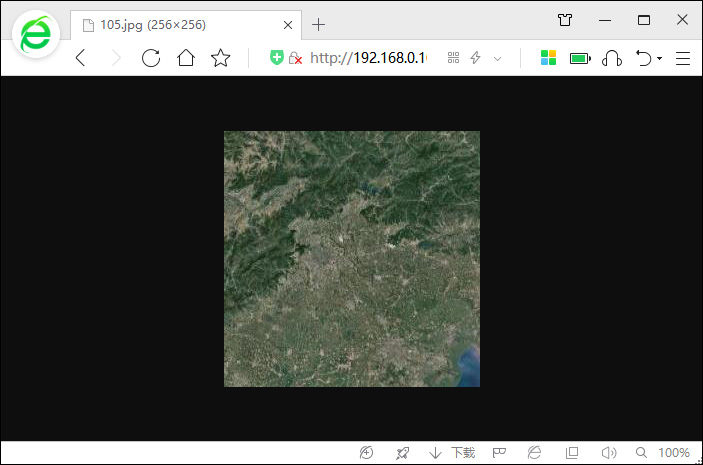Click the 100% zoom level
The height and width of the screenshot is (465, 703).
674,453
